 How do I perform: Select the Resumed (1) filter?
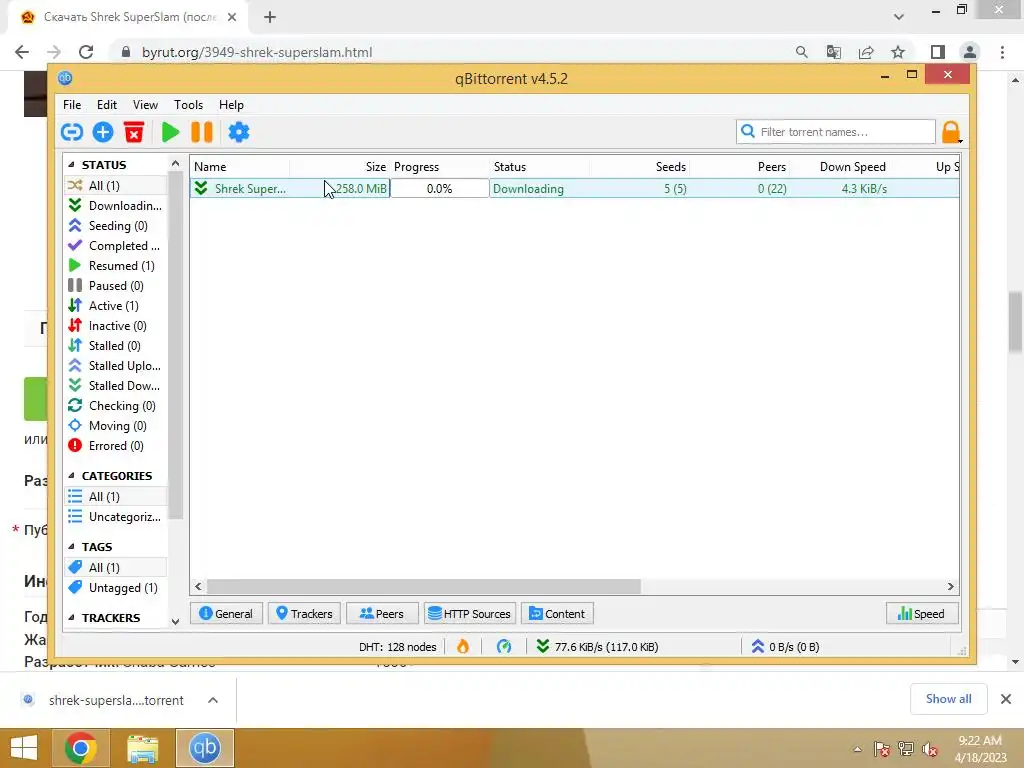(x=116, y=266)
